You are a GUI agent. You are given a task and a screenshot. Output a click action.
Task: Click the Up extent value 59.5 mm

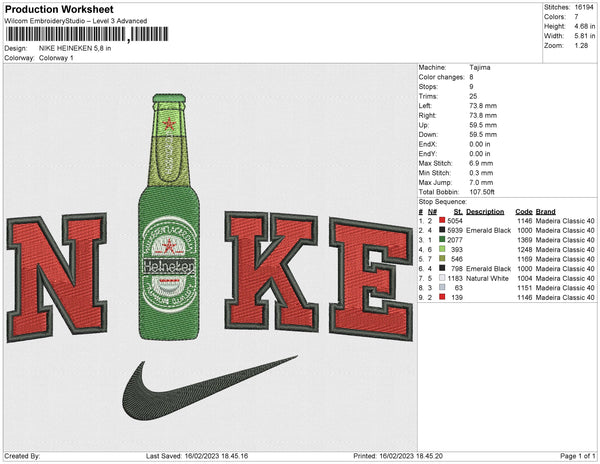point(483,125)
